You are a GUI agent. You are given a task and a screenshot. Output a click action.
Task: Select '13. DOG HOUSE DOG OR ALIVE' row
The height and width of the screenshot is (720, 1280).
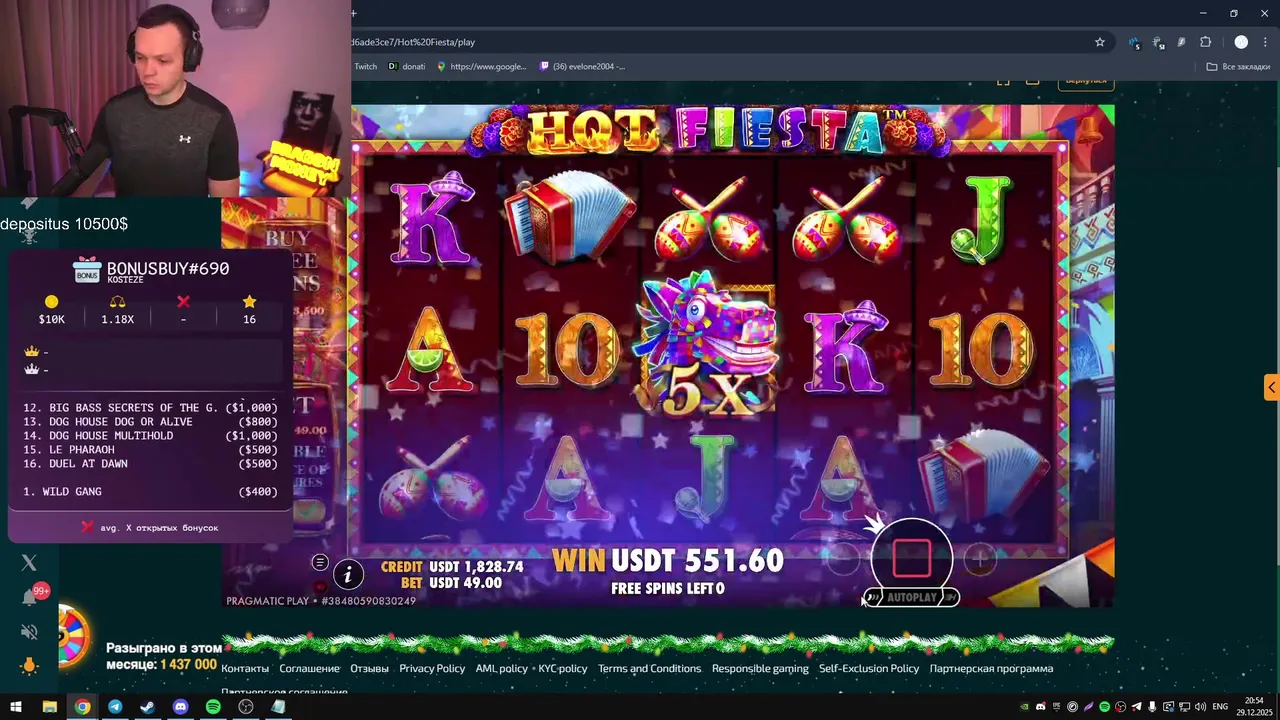[x=150, y=422]
